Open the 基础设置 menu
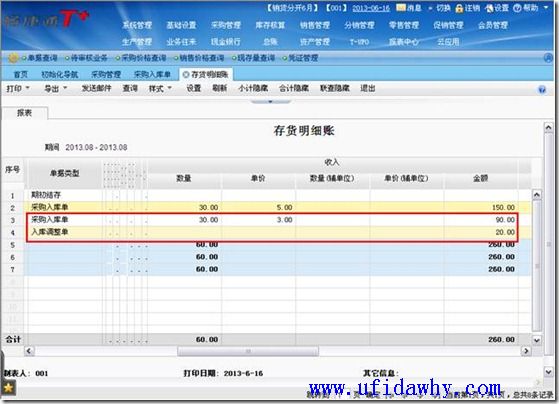Image resolution: width=559 pixels, height=404 pixels. [181, 25]
